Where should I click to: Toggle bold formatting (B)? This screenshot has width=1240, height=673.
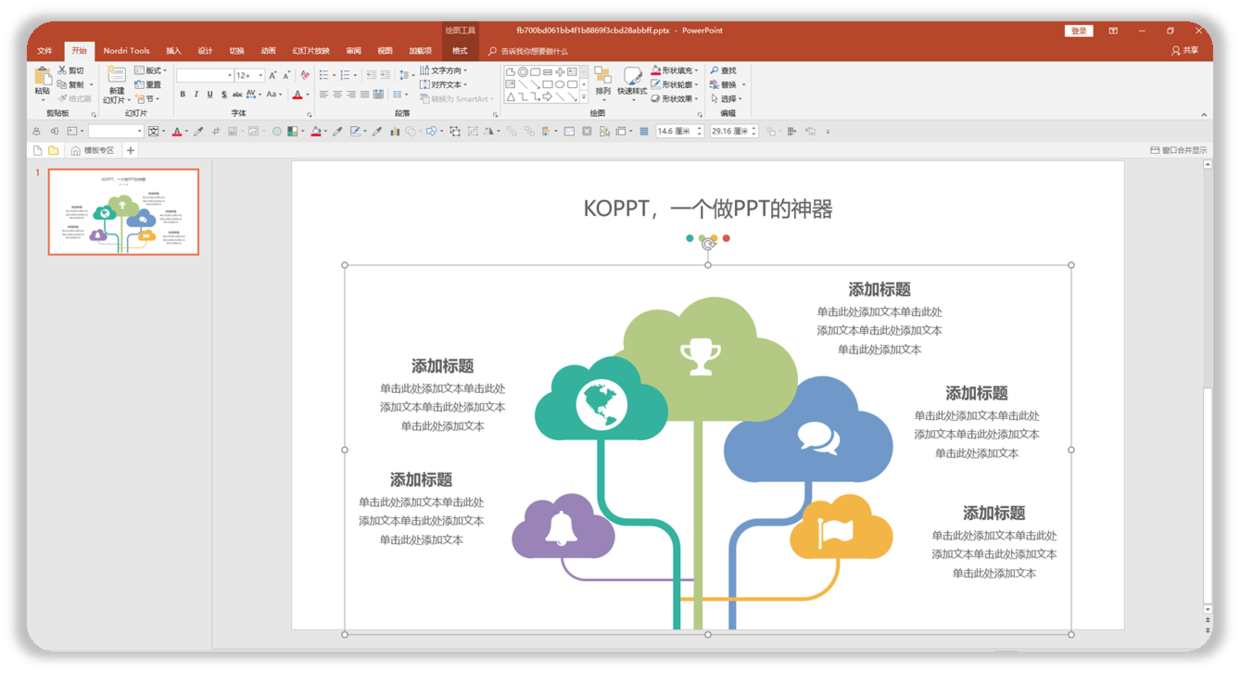tap(183, 94)
